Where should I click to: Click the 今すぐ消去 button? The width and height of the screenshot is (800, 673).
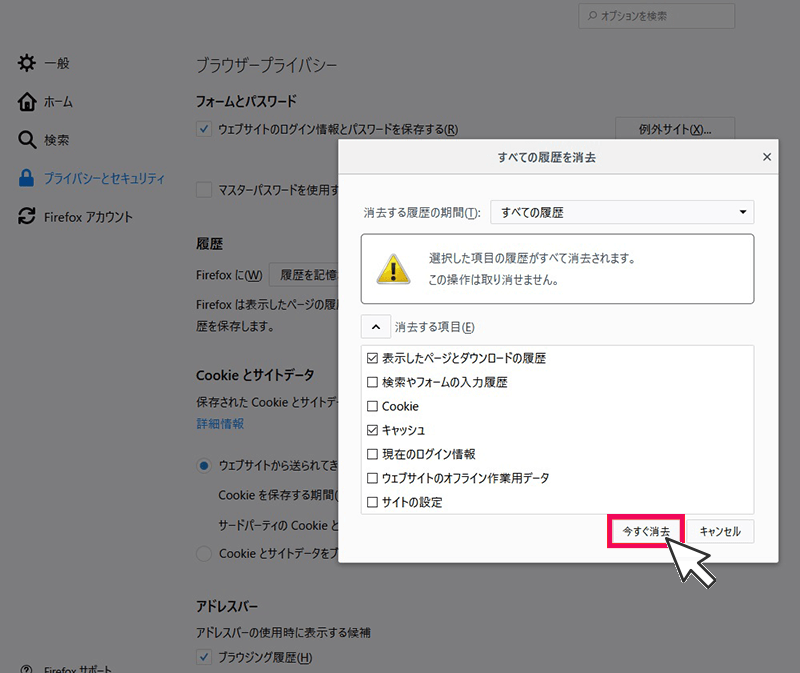(645, 531)
